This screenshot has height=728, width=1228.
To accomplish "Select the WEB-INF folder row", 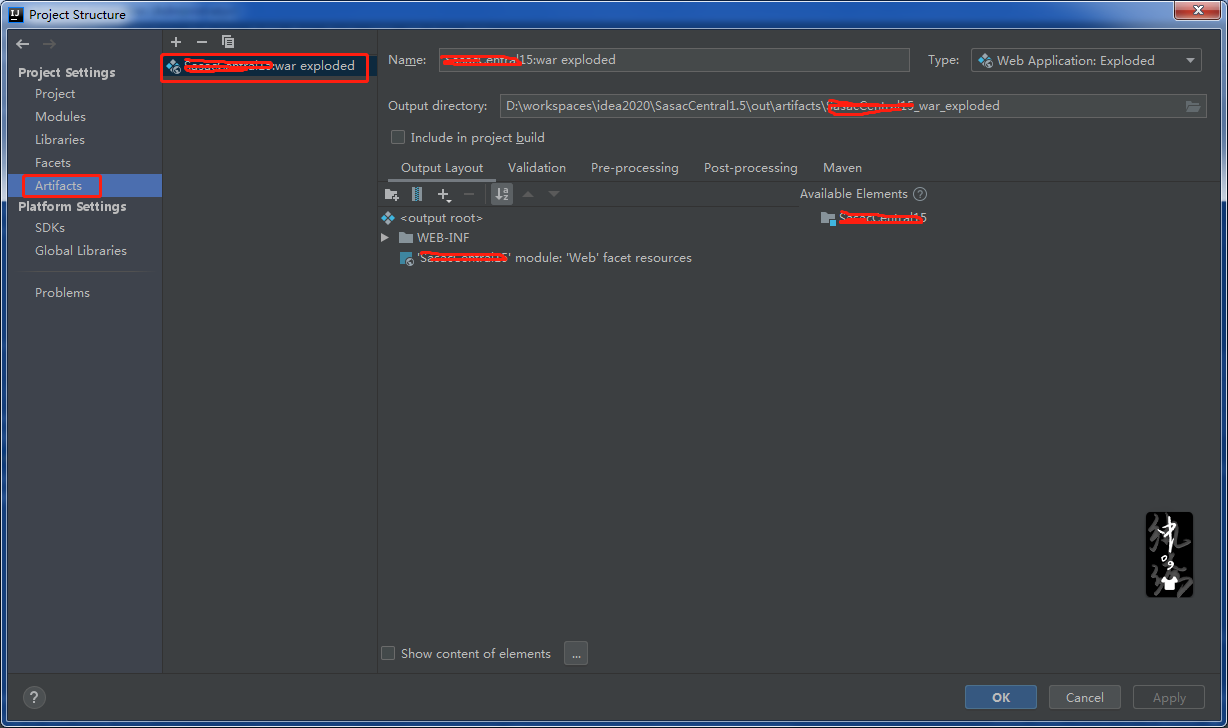I will coord(434,238).
